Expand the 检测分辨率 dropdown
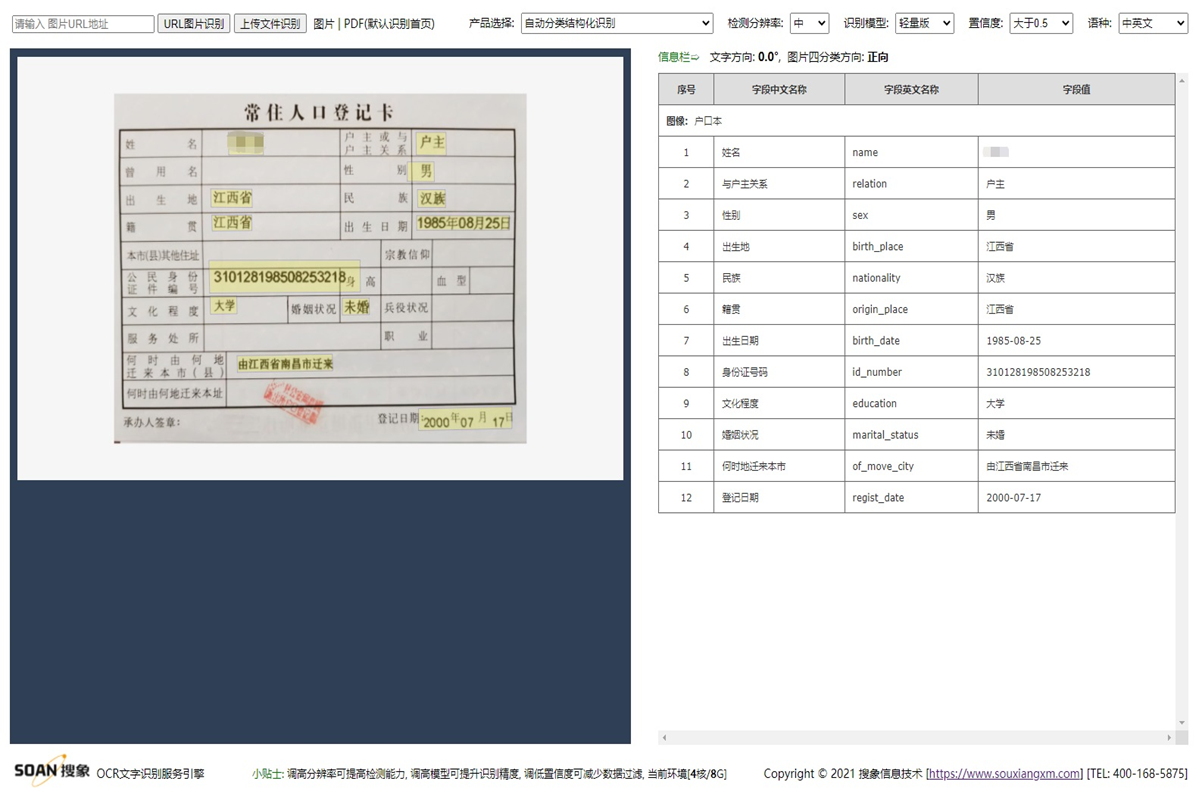Image resolution: width=1199 pixels, height=800 pixels. coord(808,23)
